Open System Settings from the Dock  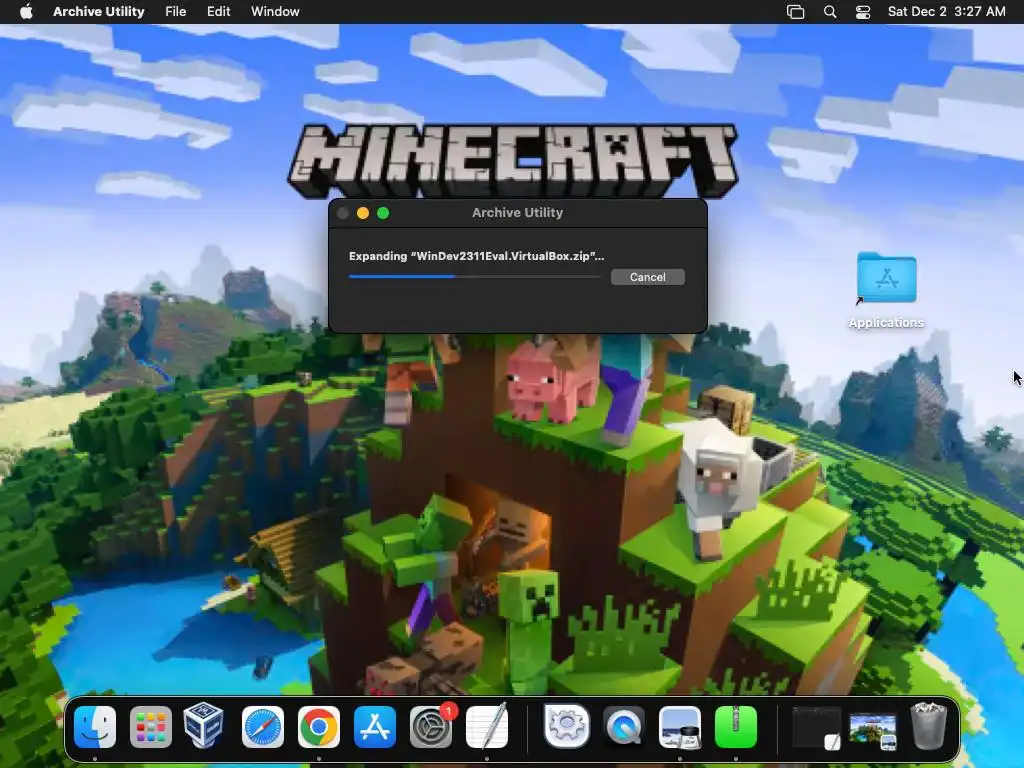tap(431, 726)
